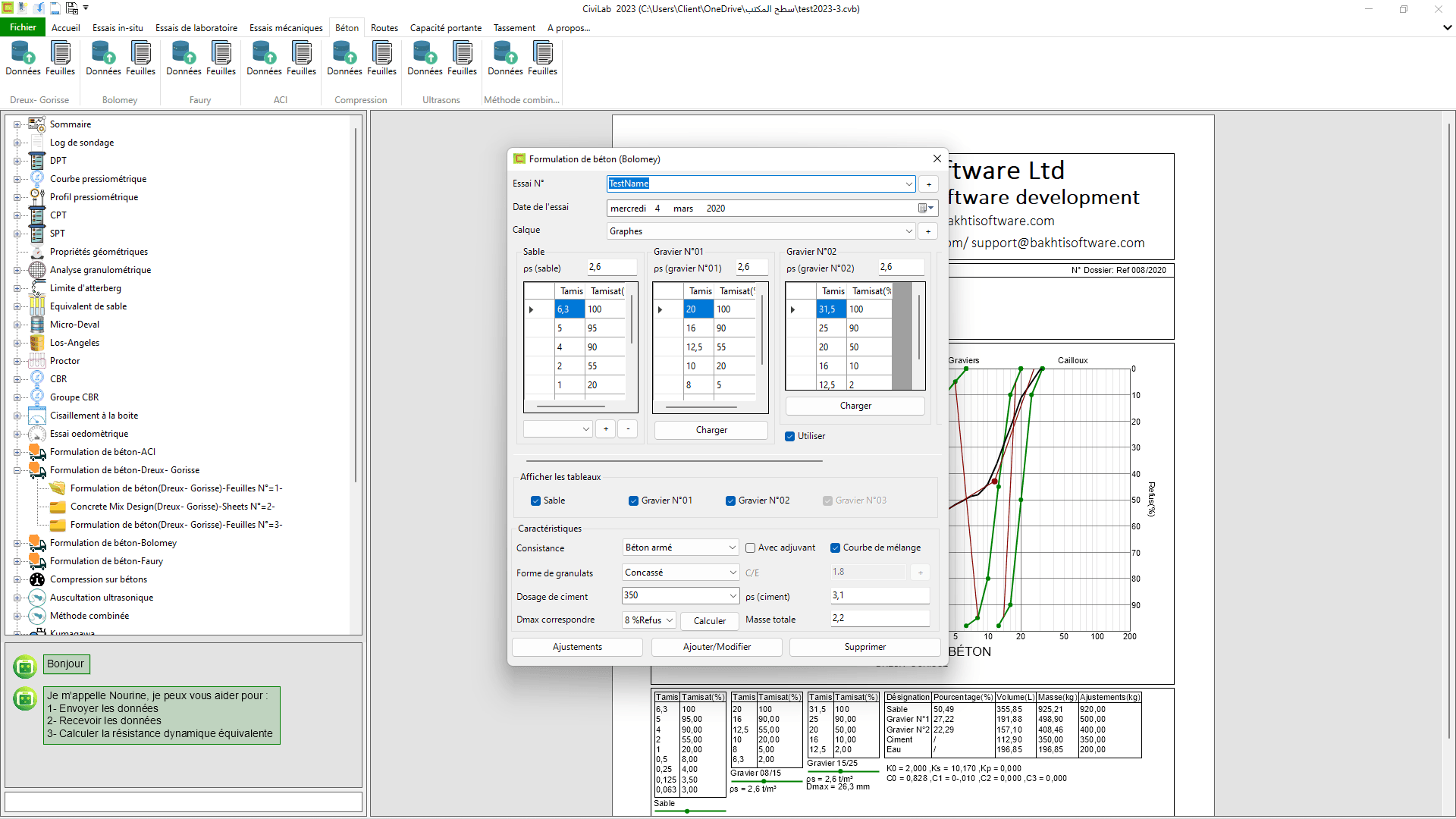
Task: Click the Proctor tree icon
Action: (x=37, y=361)
